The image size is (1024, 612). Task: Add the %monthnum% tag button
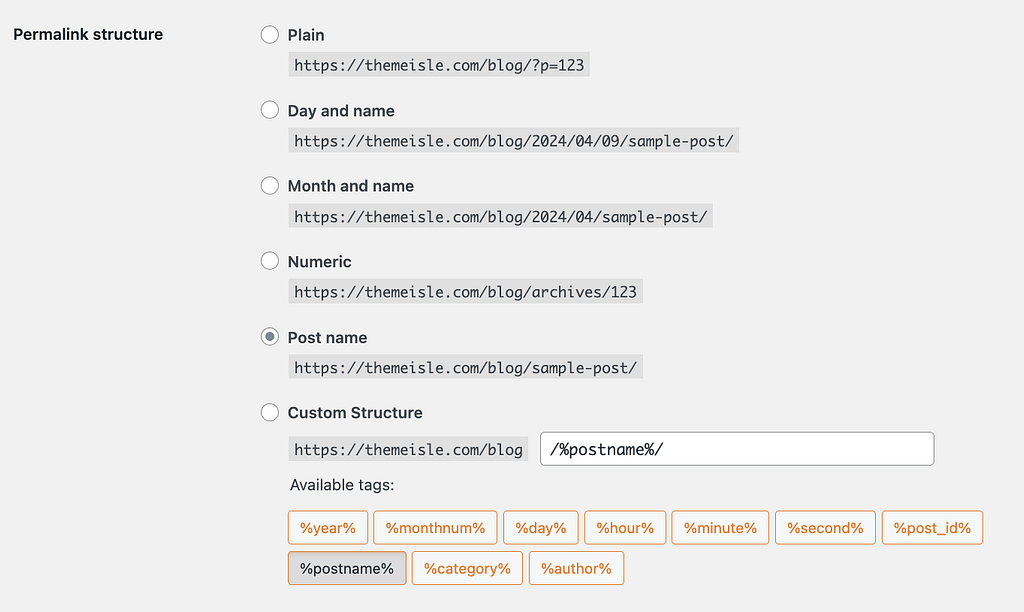click(x=435, y=528)
